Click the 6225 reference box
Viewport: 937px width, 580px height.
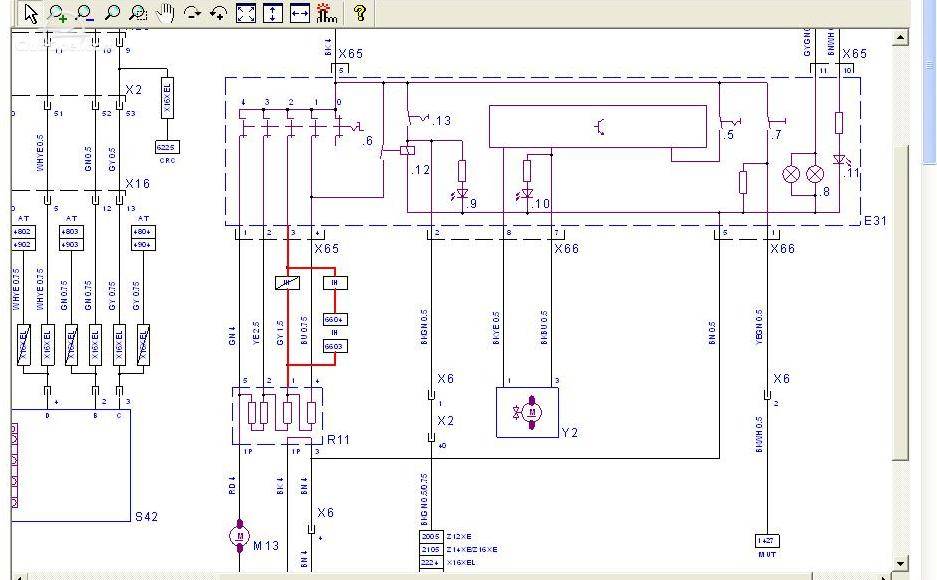[167, 148]
